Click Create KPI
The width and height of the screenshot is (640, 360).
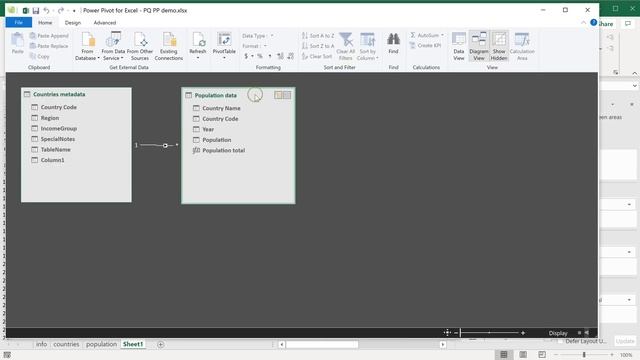pyautogui.click(x=425, y=46)
